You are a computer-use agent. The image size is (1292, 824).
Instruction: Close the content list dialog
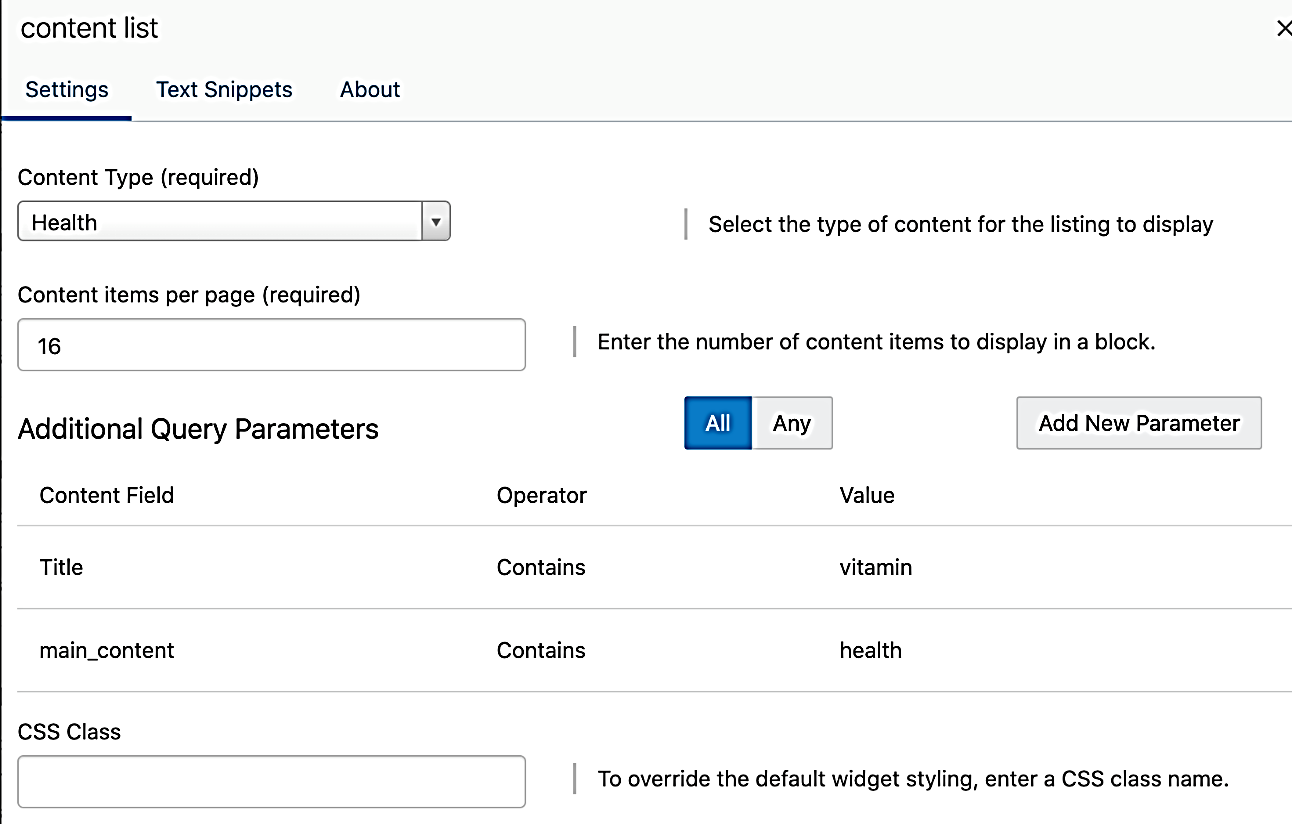pyautogui.click(x=1283, y=29)
